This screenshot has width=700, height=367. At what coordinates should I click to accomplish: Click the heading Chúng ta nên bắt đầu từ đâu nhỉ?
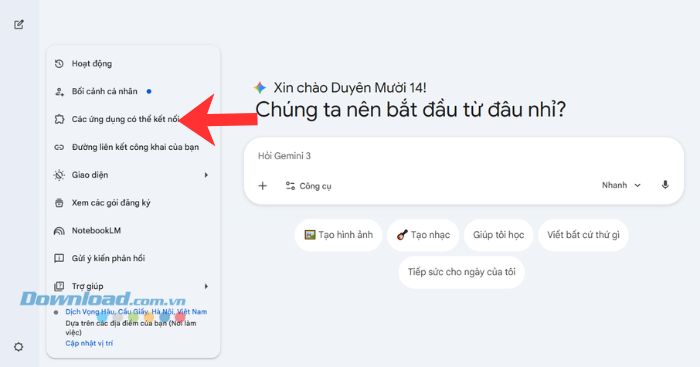[411, 110]
